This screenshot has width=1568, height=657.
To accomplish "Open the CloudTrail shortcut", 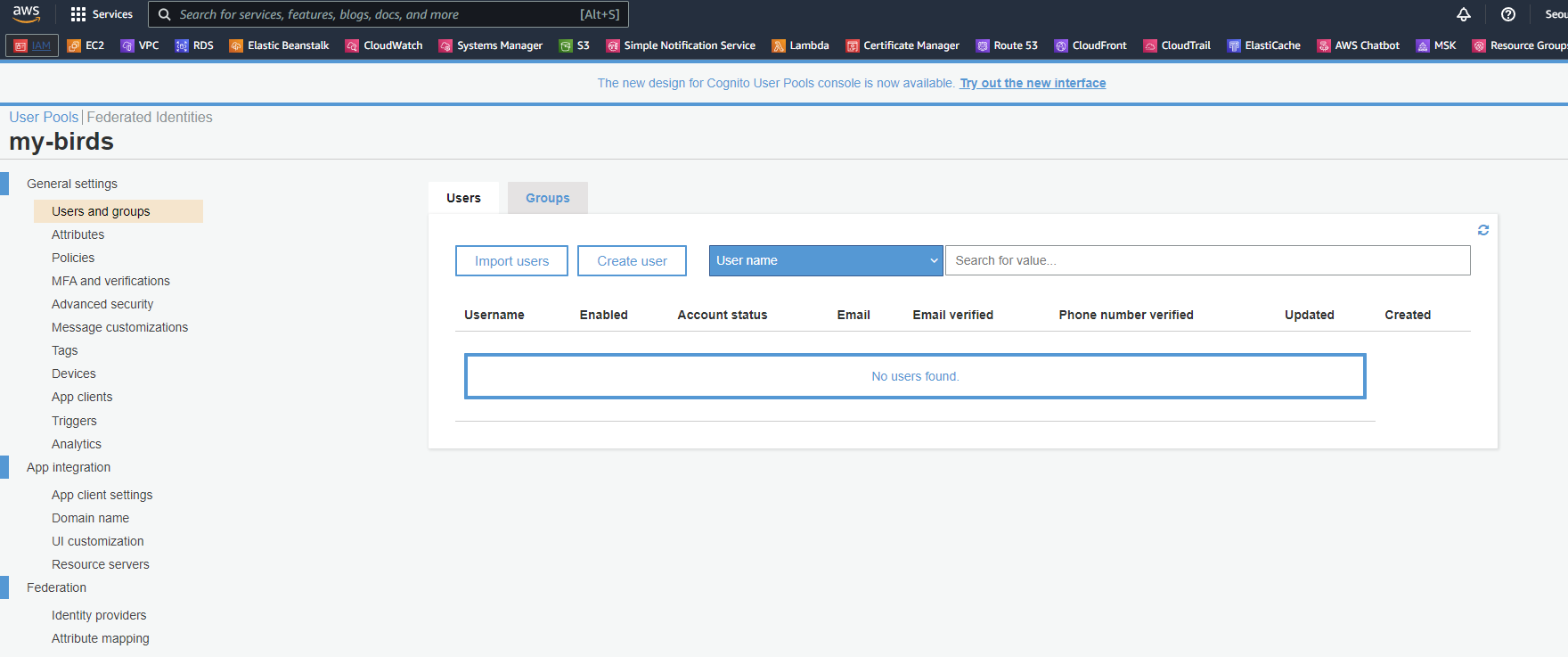I will coord(1177,45).
